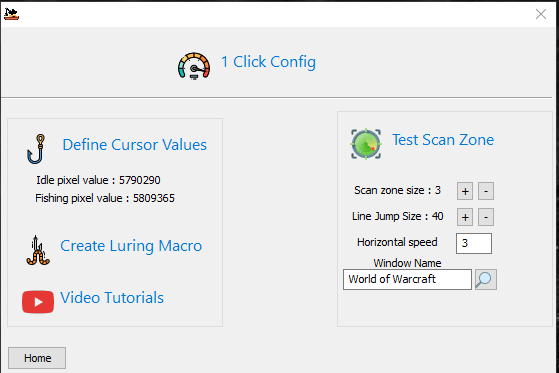Focus the Horizontal speed input field
The image size is (559, 373).
pyautogui.click(x=474, y=244)
